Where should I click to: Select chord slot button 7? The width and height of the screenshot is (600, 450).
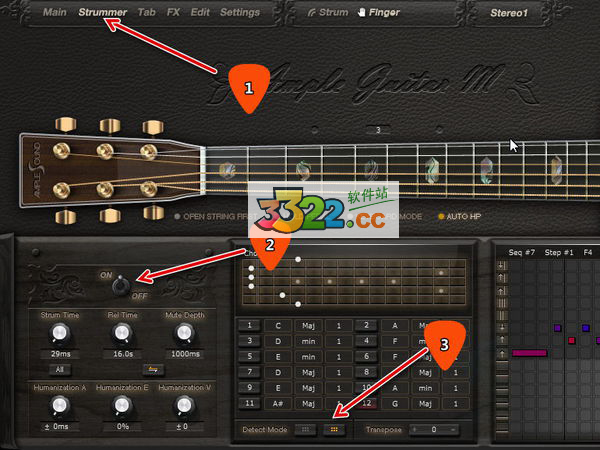pos(249,372)
